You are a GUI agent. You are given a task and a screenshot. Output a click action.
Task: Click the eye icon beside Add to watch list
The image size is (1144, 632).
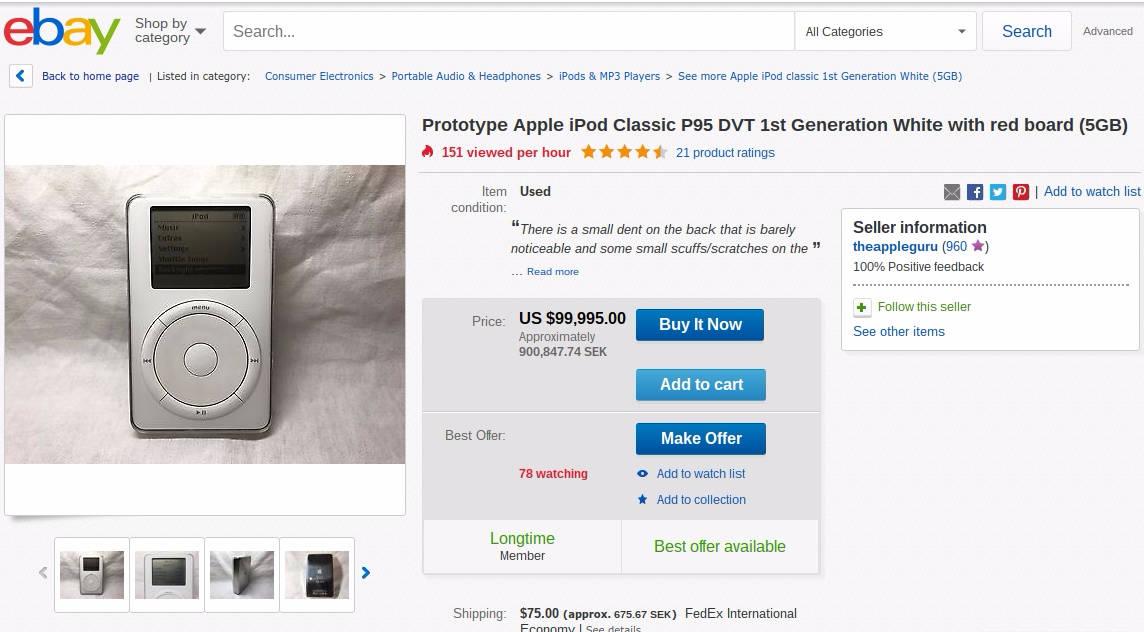pyautogui.click(x=643, y=474)
